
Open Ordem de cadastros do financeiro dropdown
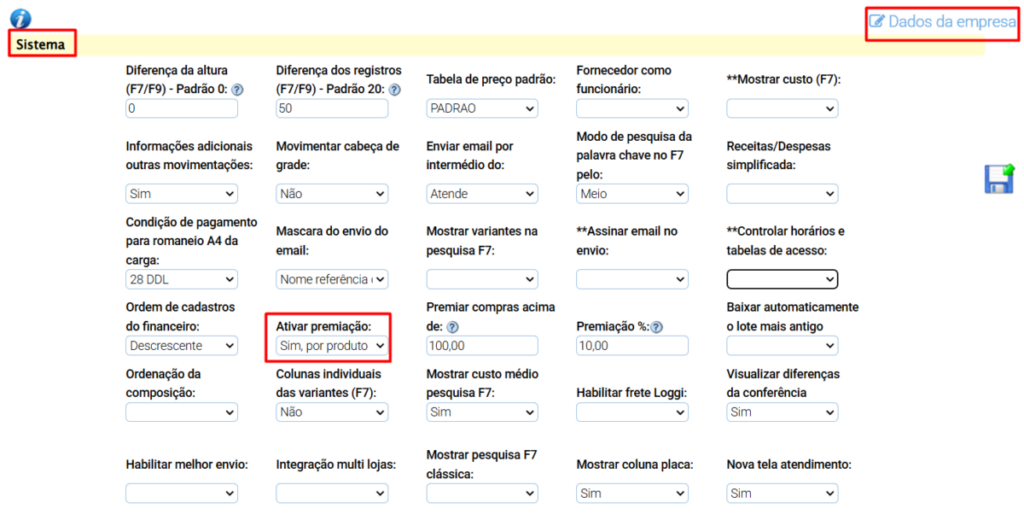tap(182, 346)
